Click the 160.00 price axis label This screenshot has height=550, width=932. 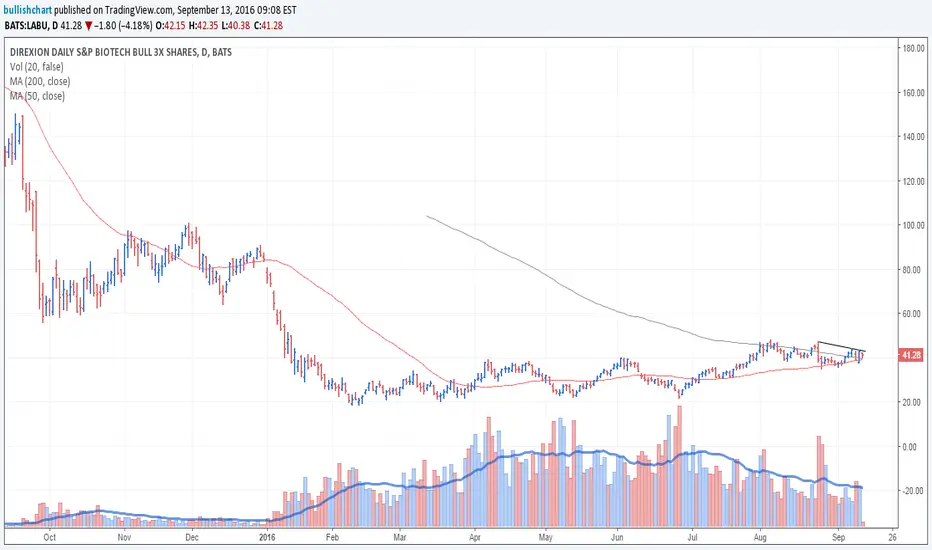coord(914,93)
